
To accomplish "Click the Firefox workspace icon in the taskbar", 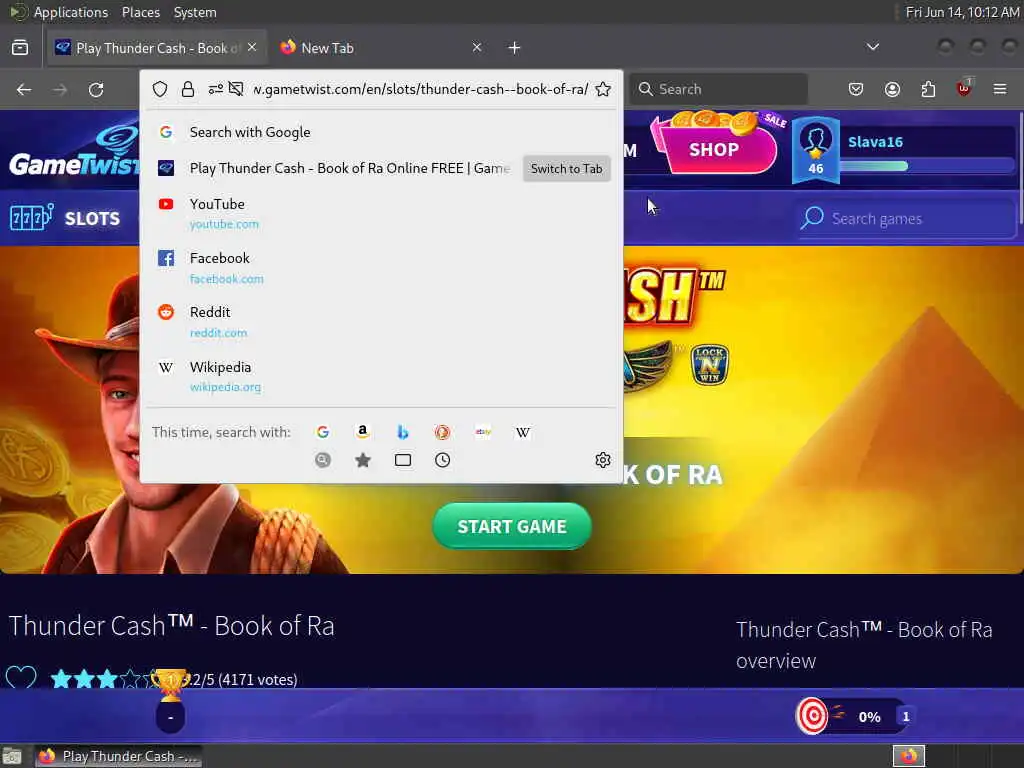I will tap(909, 756).
